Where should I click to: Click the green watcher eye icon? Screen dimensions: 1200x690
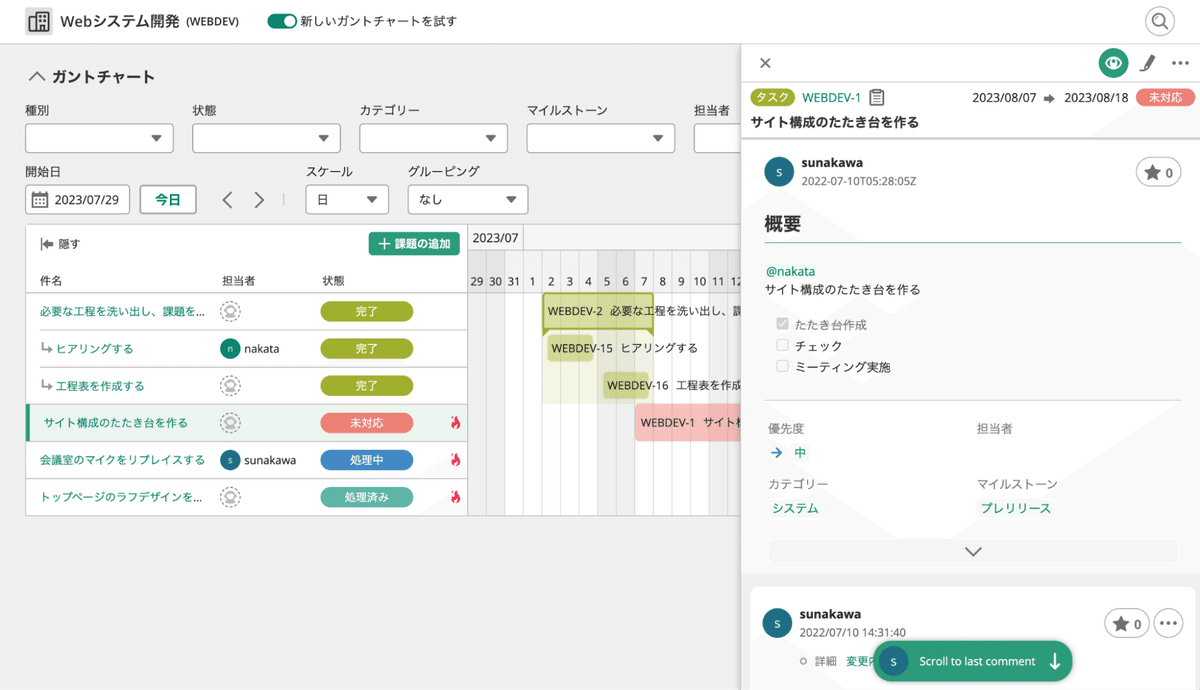(x=1113, y=63)
